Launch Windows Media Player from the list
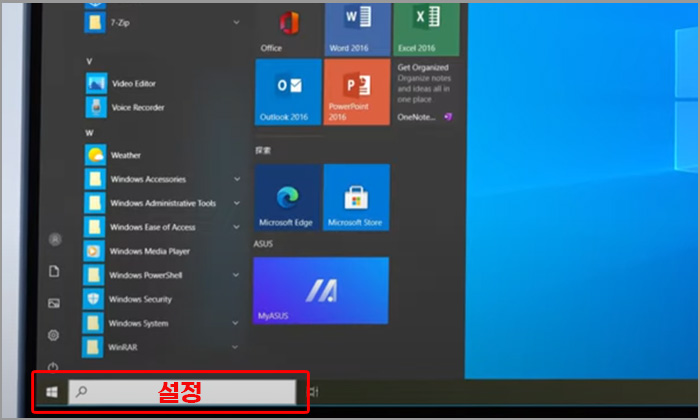The height and width of the screenshot is (420, 700). click(x=149, y=251)
